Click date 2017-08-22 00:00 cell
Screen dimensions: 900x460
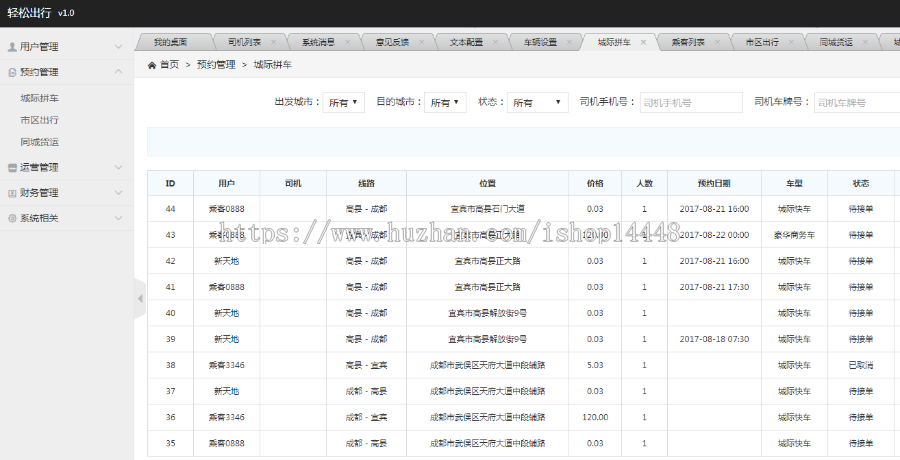point(714,235)
